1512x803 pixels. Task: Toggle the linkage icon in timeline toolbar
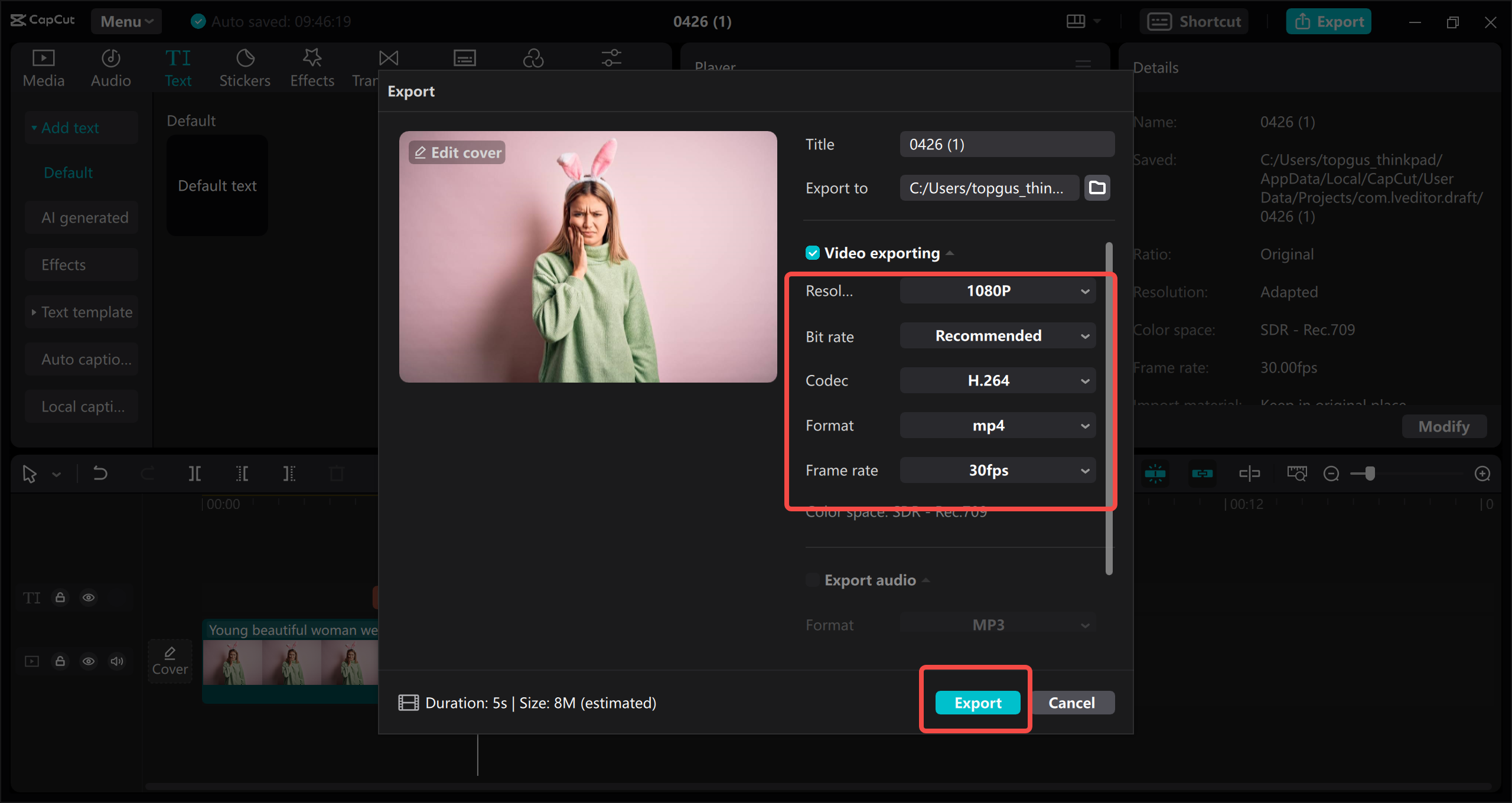pos(1203,474)
